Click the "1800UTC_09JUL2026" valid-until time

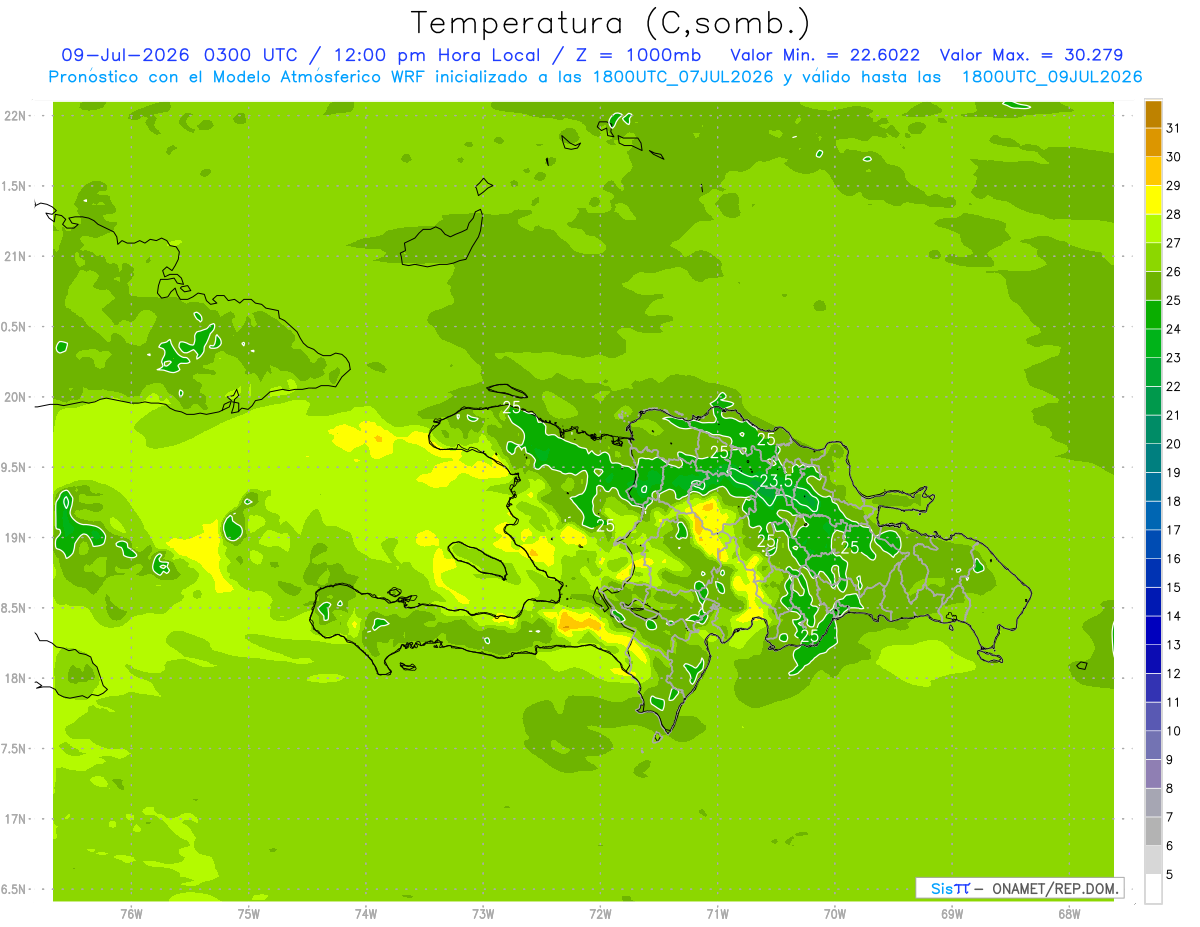click(1052, 77)
